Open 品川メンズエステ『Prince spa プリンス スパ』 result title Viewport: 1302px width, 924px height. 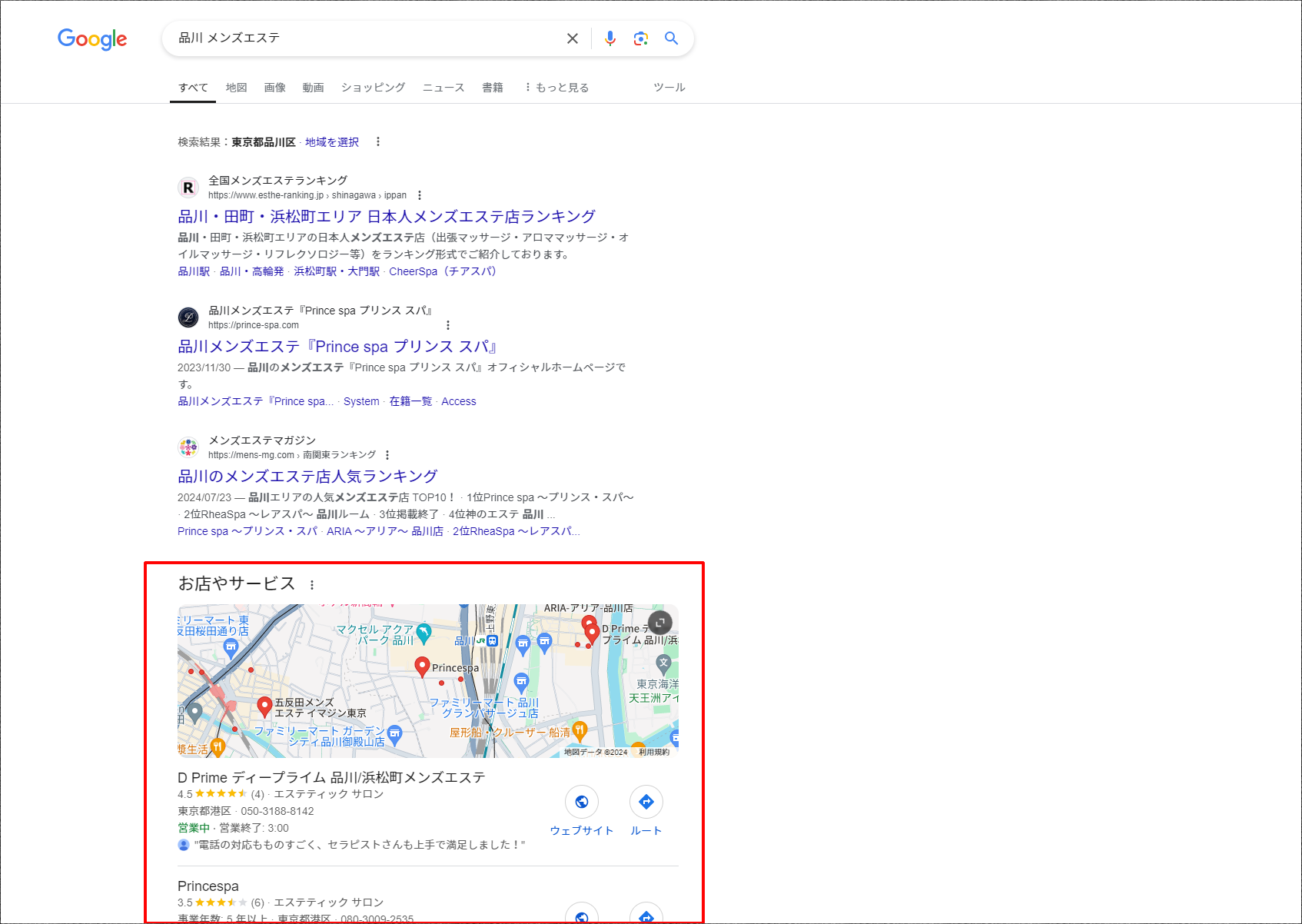click(337, 347)
